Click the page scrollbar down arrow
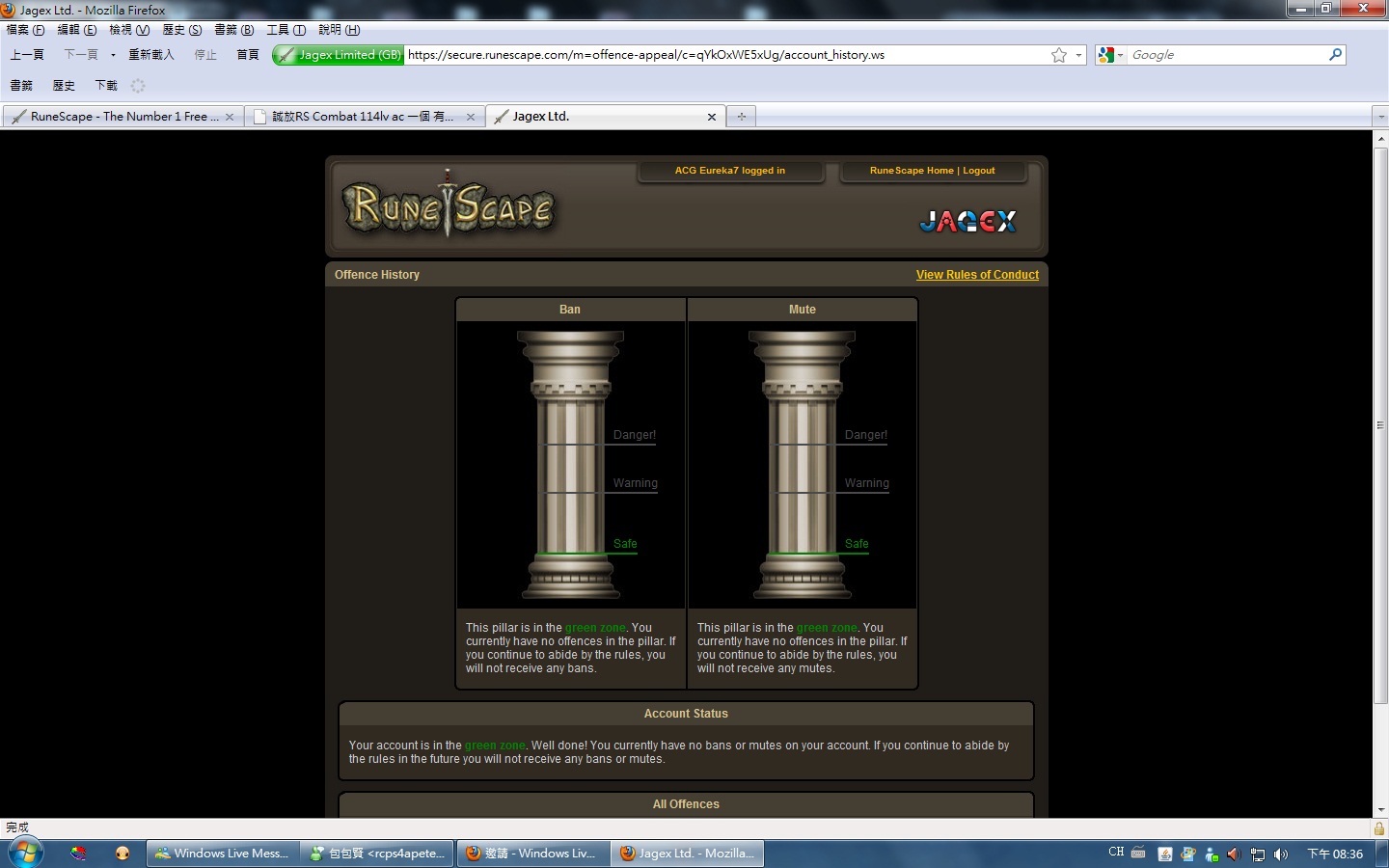 (x=1380, y=810)
